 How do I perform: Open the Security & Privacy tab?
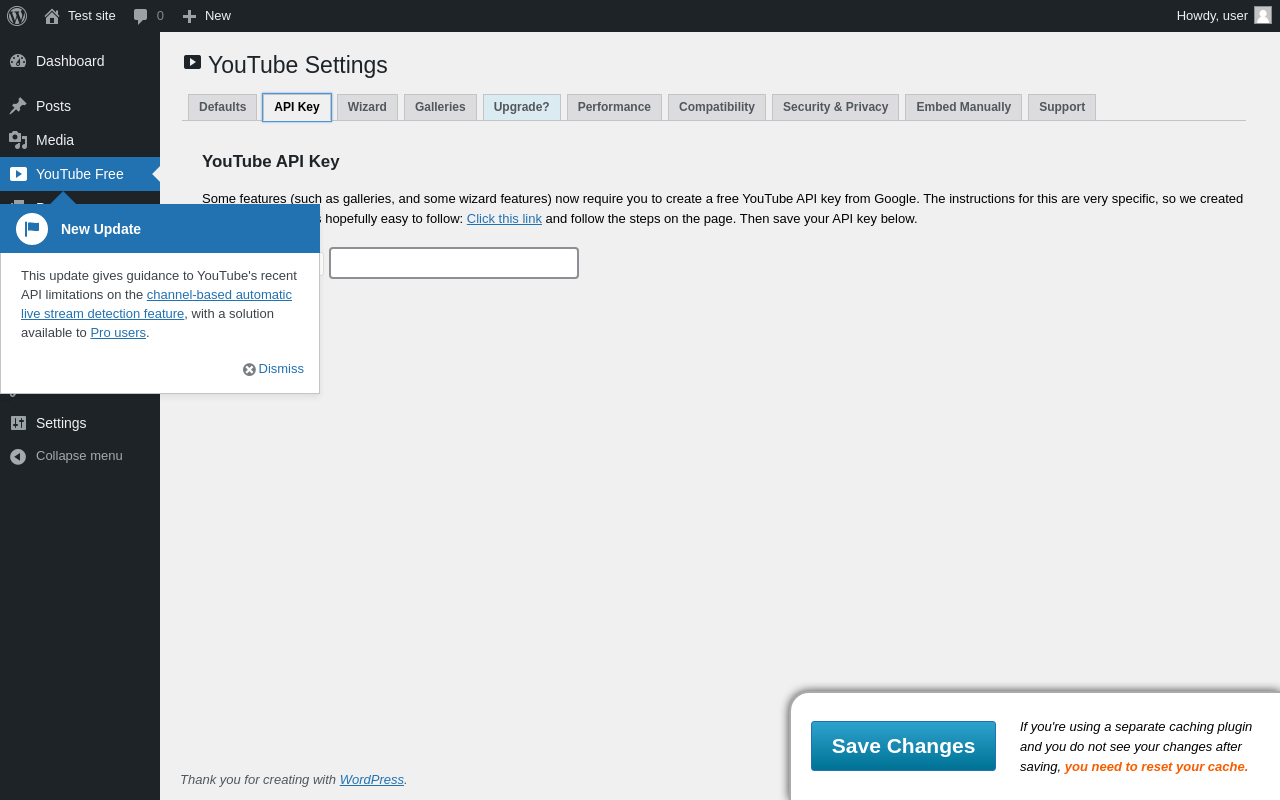tap(835, 107)
